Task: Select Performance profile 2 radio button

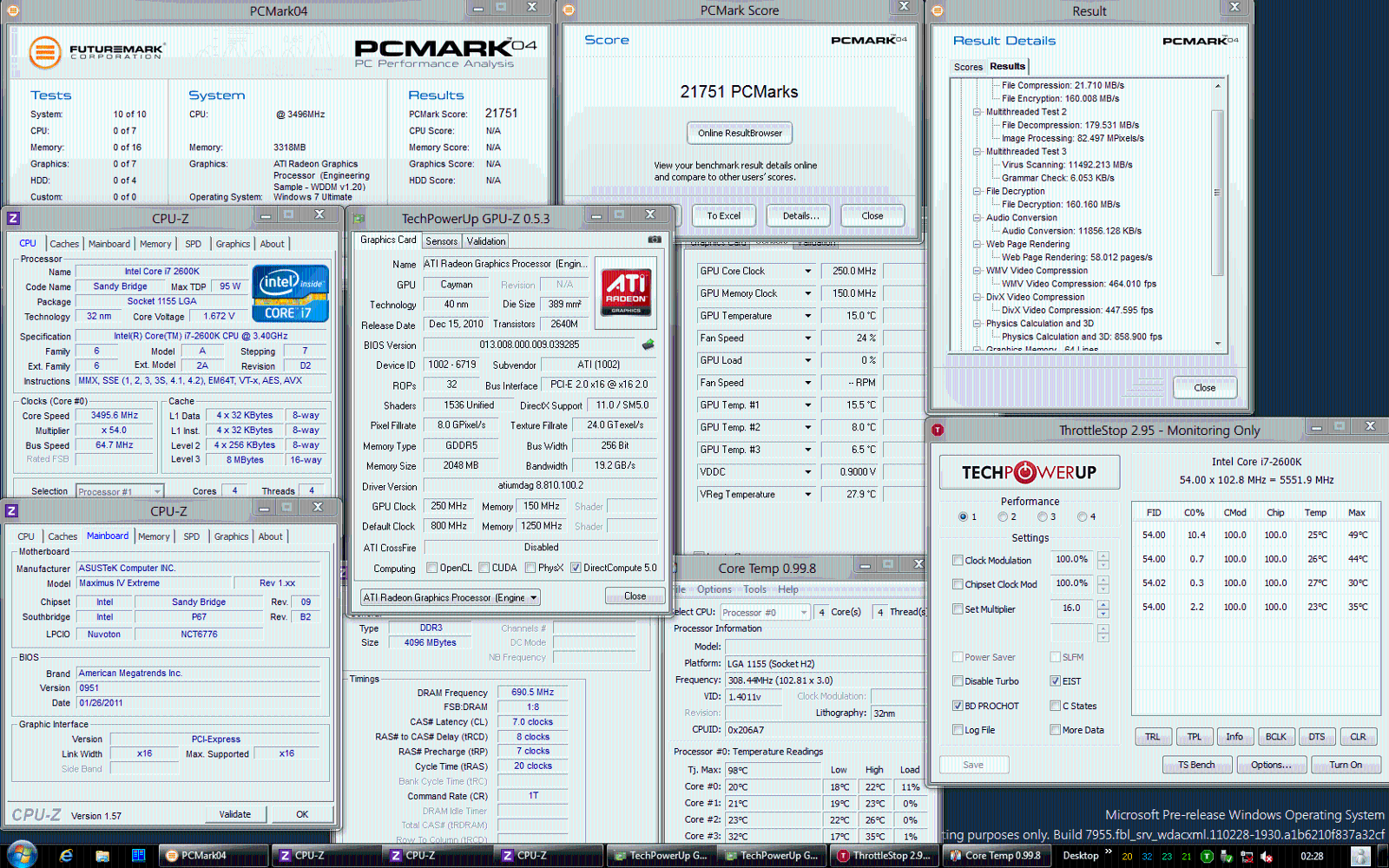Action: pyautogui.click(x=1003, y=516)
